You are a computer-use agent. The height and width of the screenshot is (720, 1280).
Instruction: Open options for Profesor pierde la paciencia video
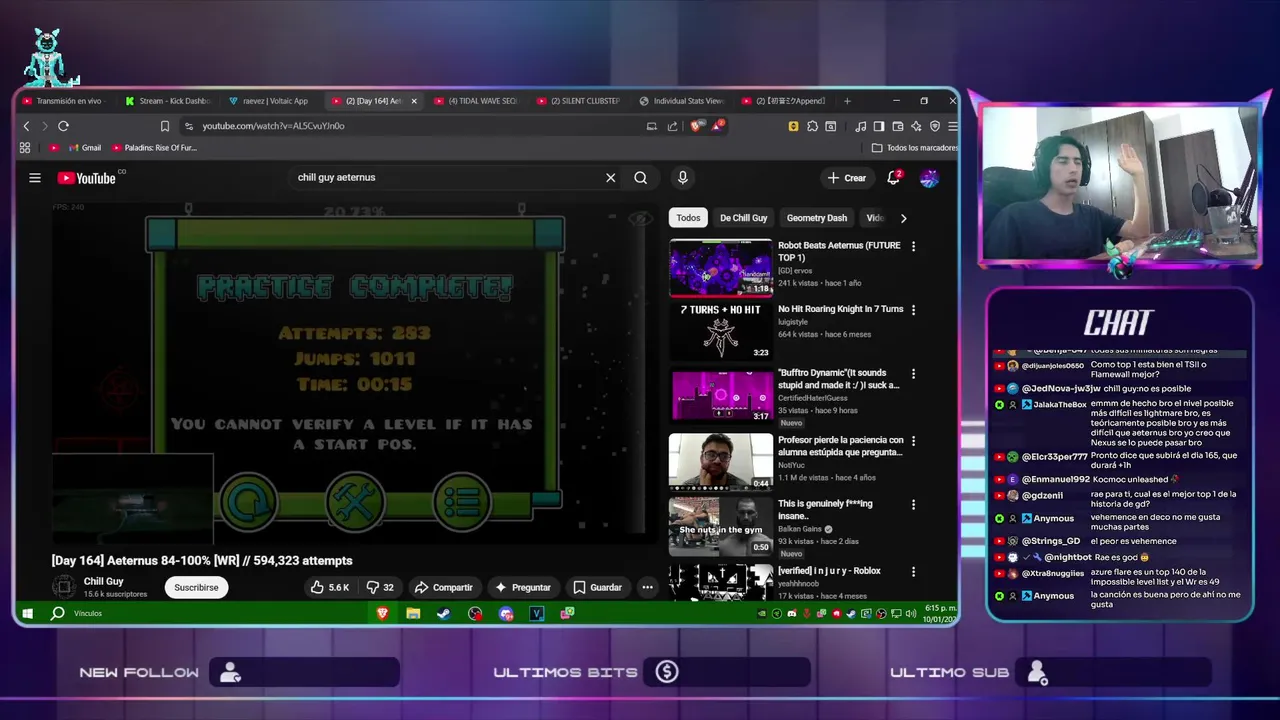click(913, 440)
